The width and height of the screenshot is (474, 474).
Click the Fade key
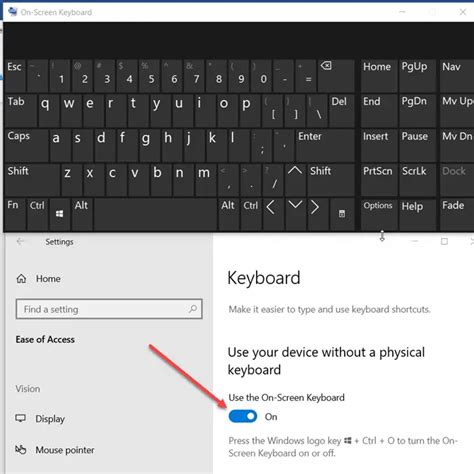tap(457, 214)
